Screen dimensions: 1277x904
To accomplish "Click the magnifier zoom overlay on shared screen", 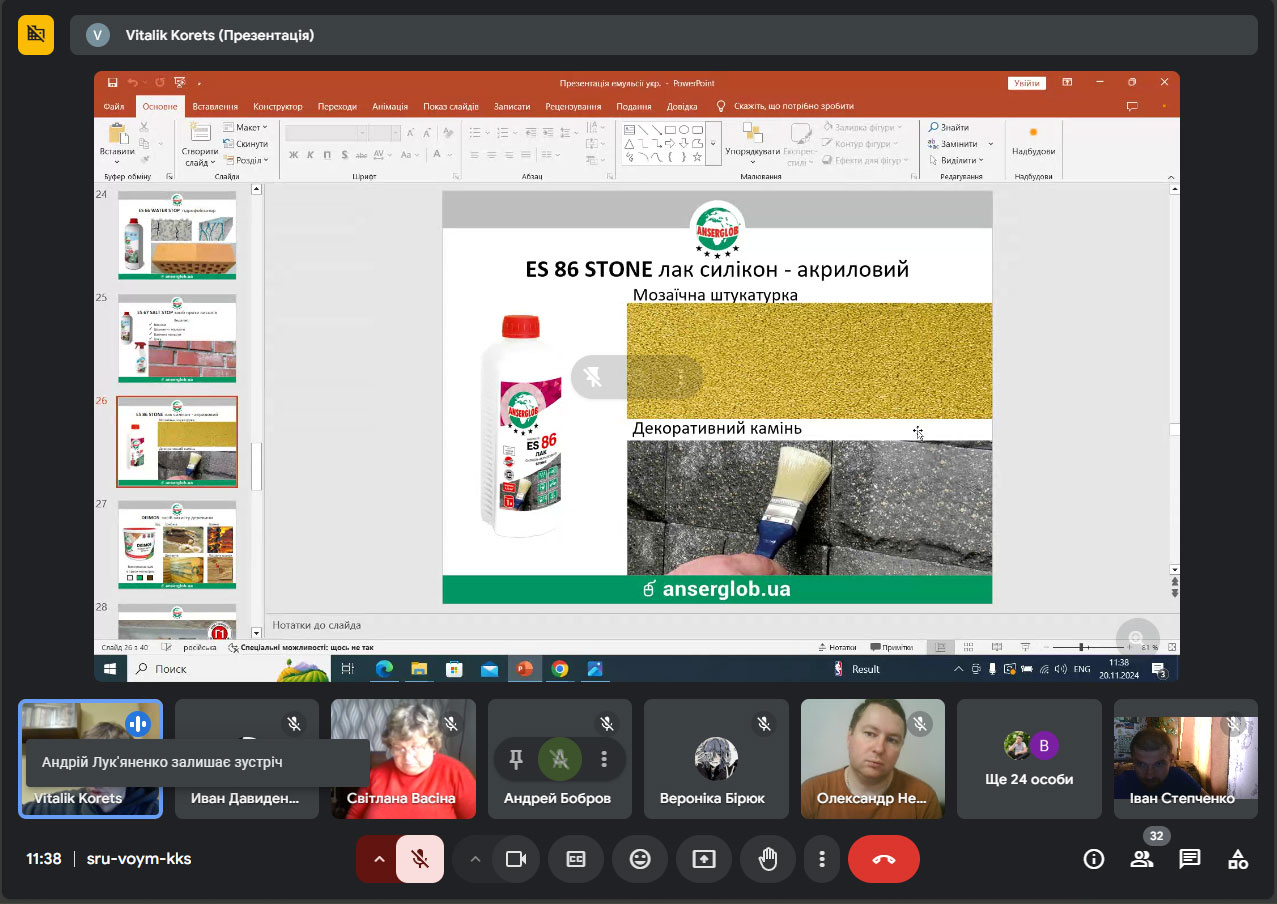I will tap(1137, 639).
